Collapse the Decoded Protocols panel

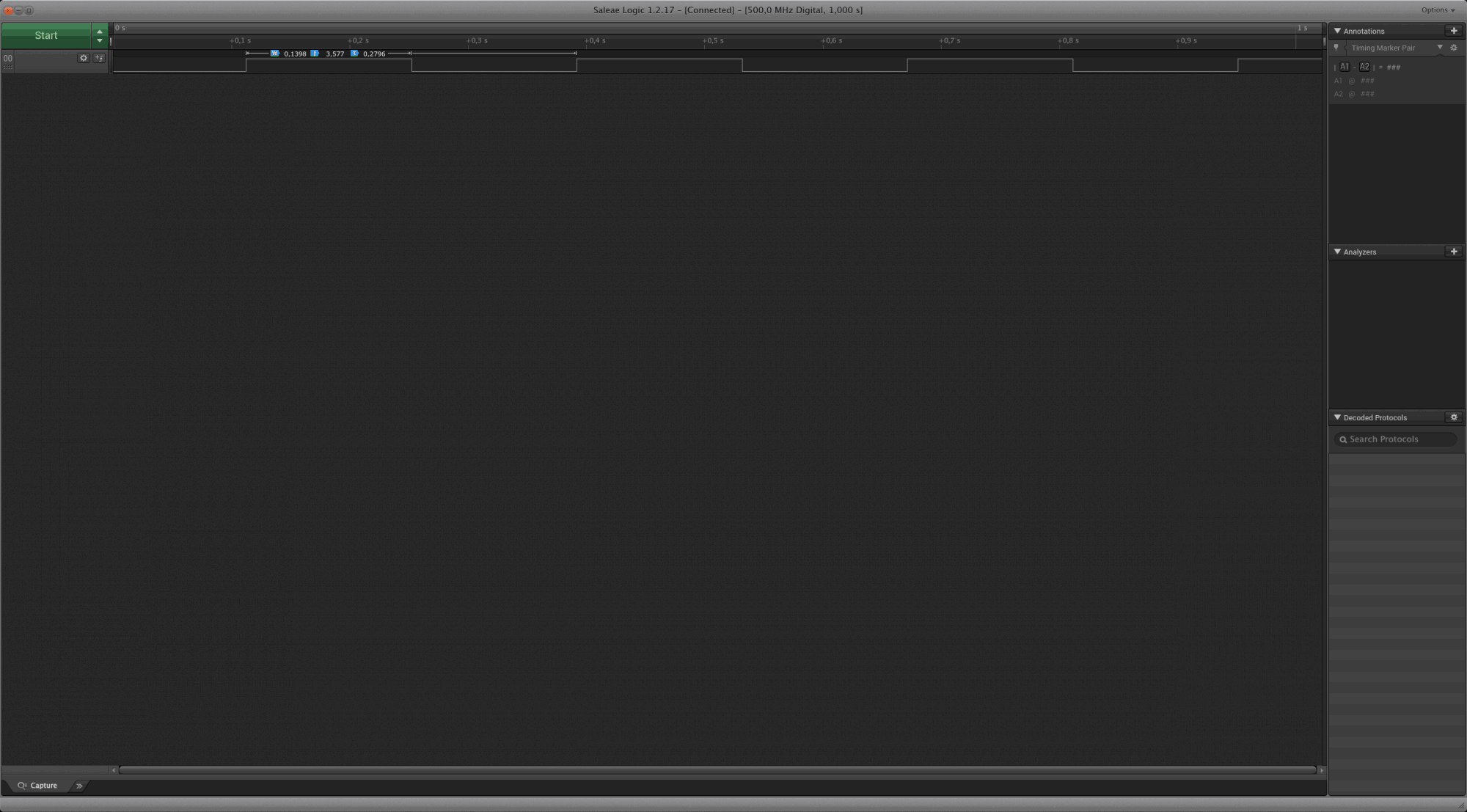[x=1337, y=417]
